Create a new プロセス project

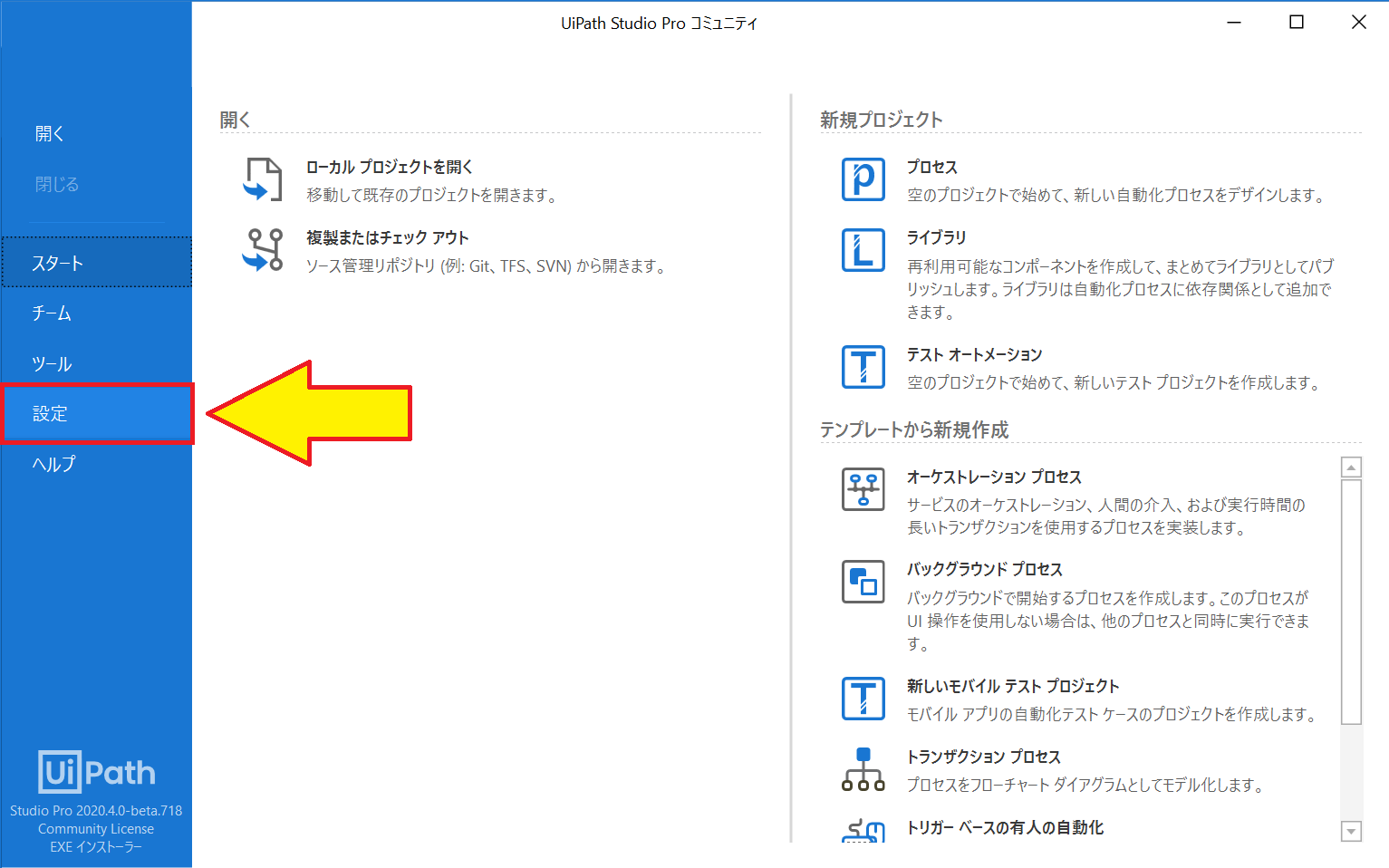(932, 168)
